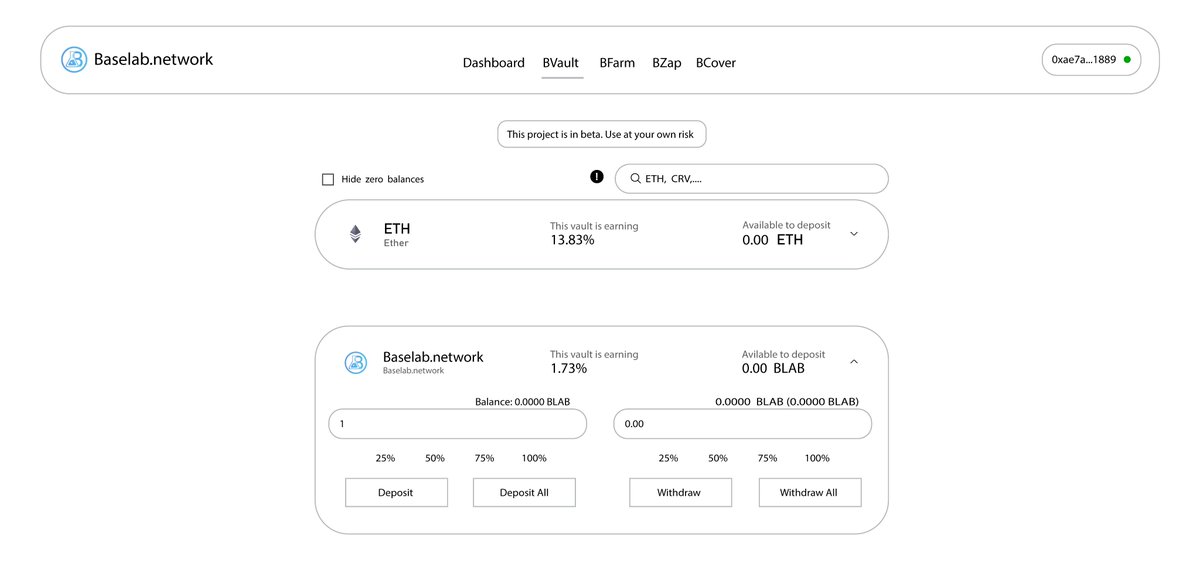Click 0.0000 BLAB (0.0000 BLAB) text

coord(787,401)
